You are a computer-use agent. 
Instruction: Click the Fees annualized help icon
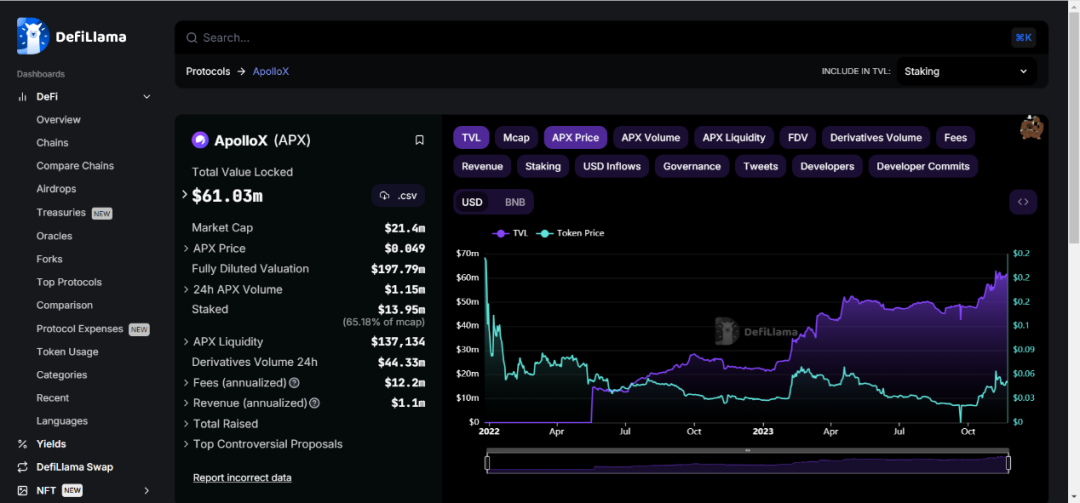tap(294, 383)
